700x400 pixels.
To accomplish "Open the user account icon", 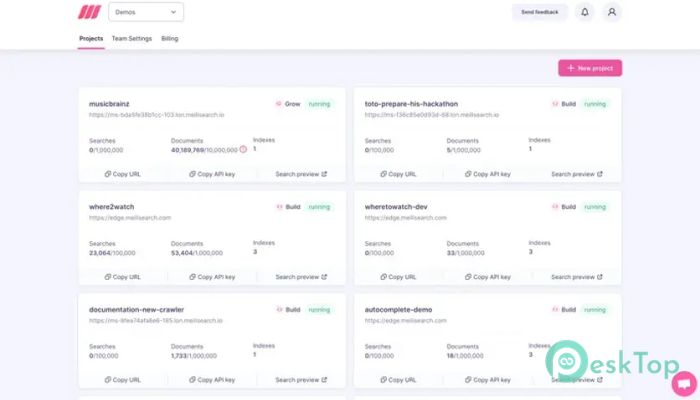I will (612, 12).
